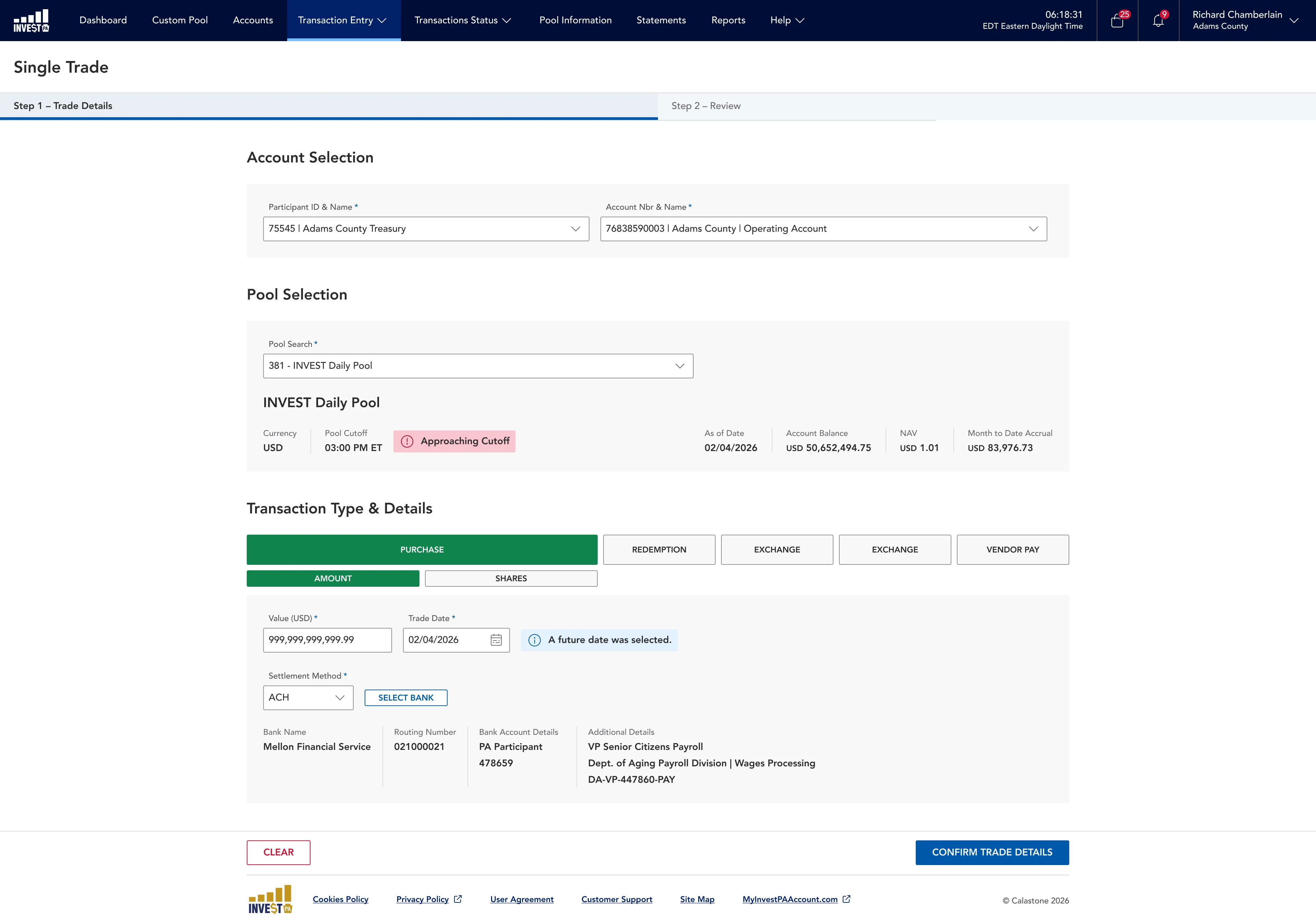This screenshot has width=1316, height=924.
Task: Expand the Transactions Status menu
Action: pos(463,21)
